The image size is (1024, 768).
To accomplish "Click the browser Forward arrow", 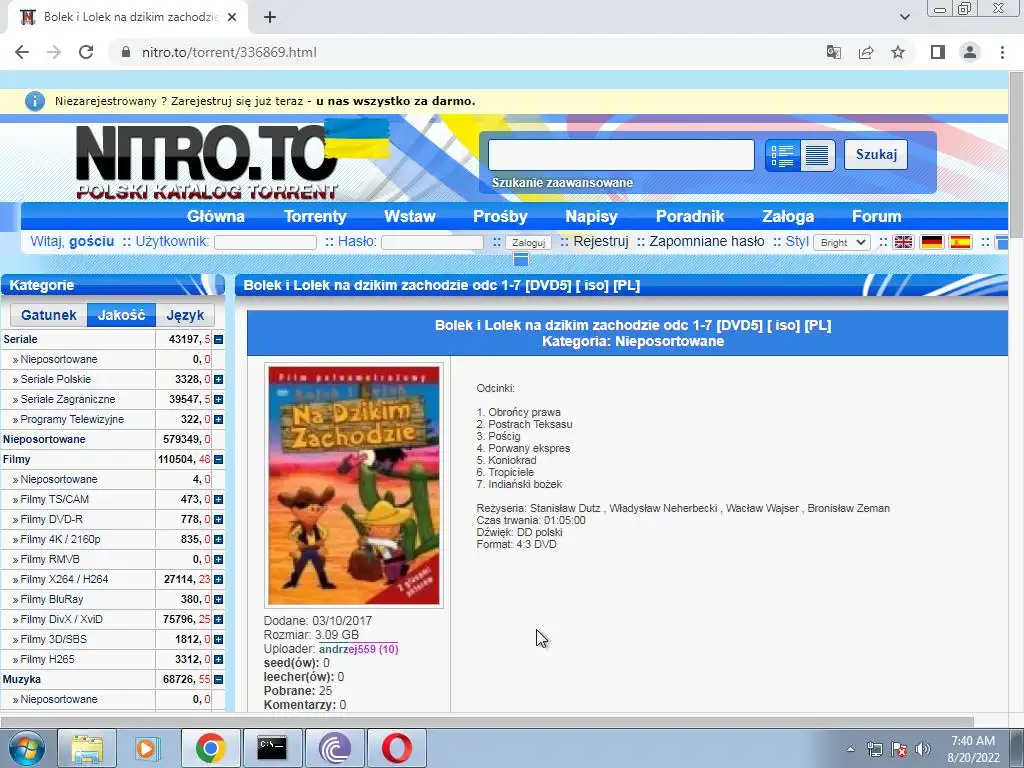I will 54,52.
